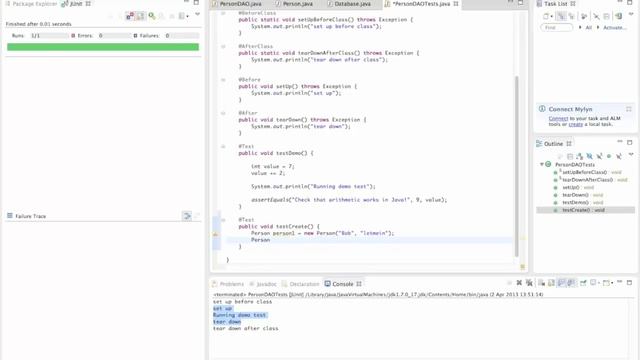Image resolution: width=640 pixels, height=360 pixels.
Task: Click the assertEquals line in testDemo
Action: click(x=349, y=200)
